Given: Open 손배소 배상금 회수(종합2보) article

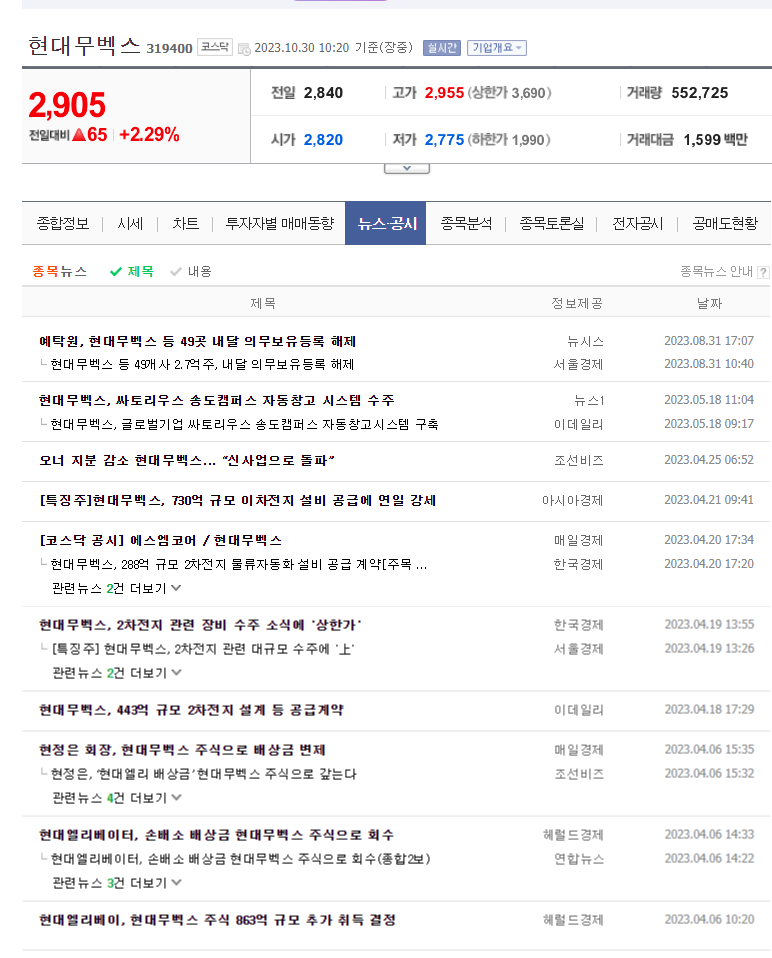Looking at the screenshot, I should pos(240,859).
